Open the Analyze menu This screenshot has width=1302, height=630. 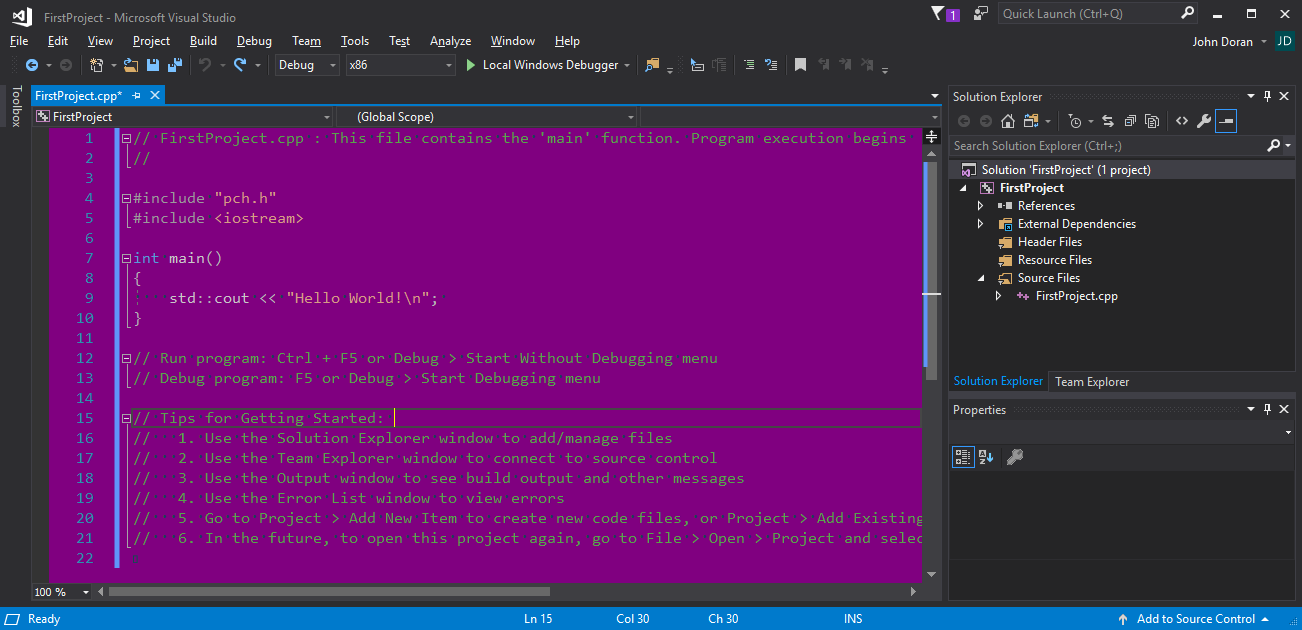tap(450, 41)
